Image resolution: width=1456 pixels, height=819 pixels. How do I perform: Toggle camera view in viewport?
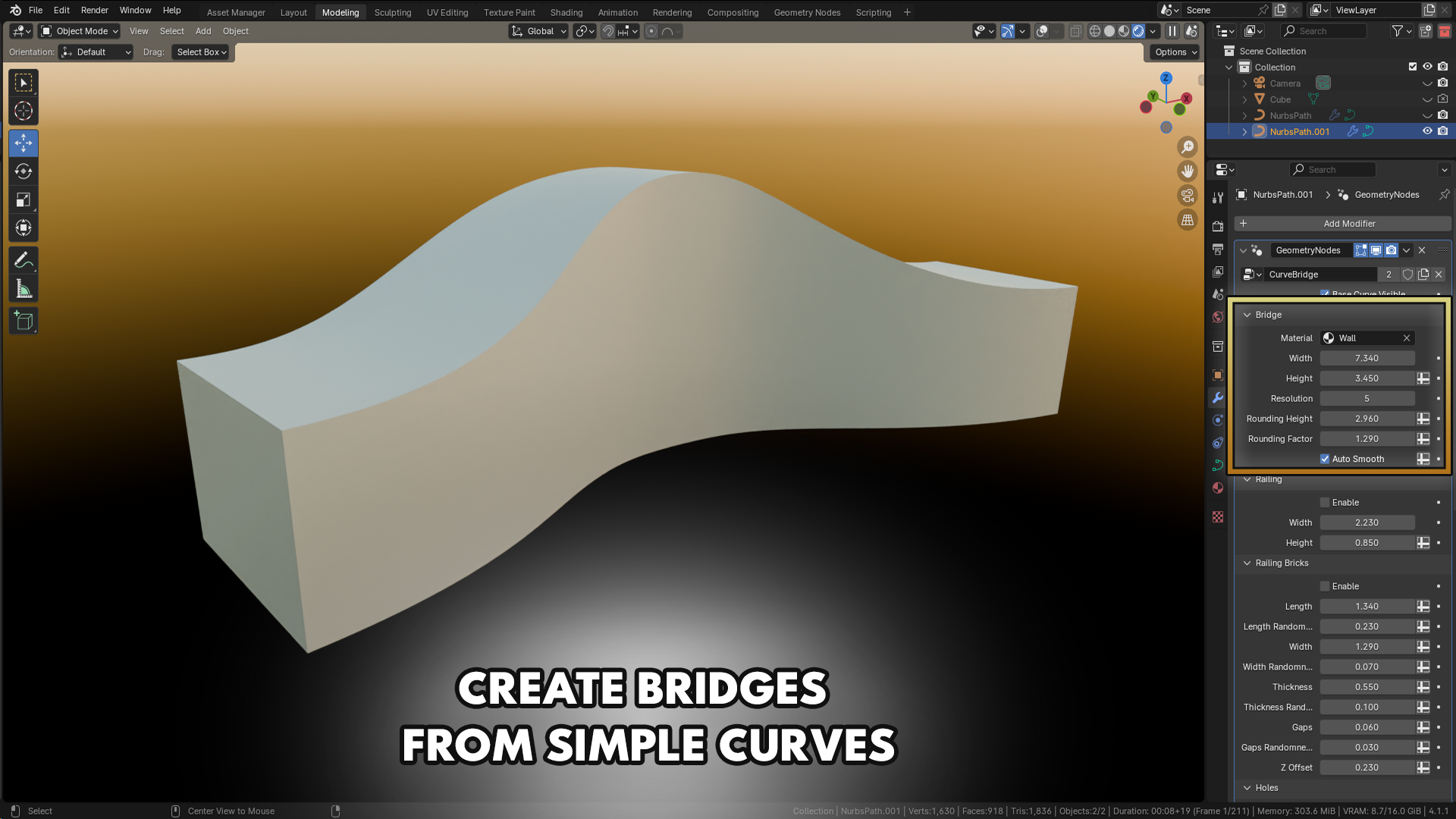point(1188,196)
